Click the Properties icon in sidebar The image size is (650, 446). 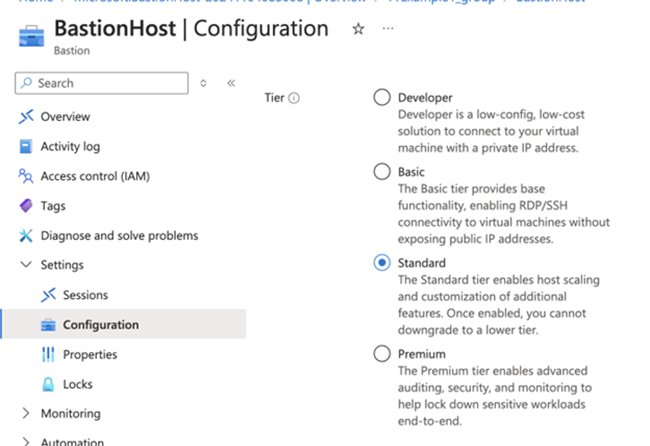(x=48, y=355)
